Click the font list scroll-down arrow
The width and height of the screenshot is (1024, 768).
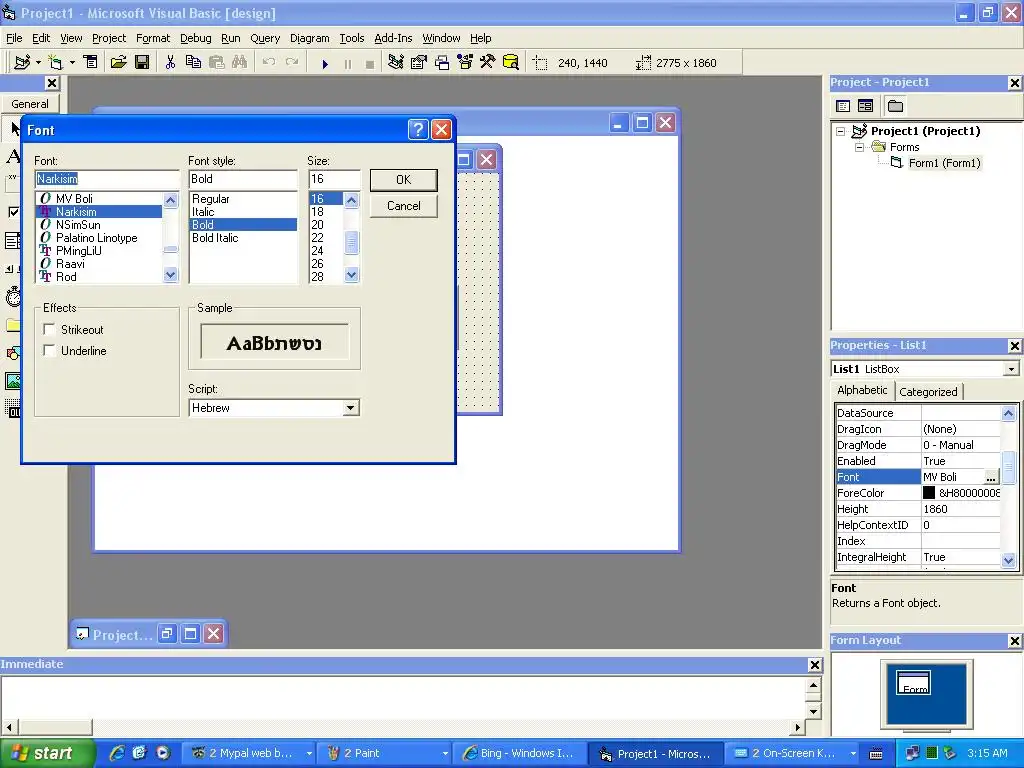pyautogui.click(x=170, y=275)
